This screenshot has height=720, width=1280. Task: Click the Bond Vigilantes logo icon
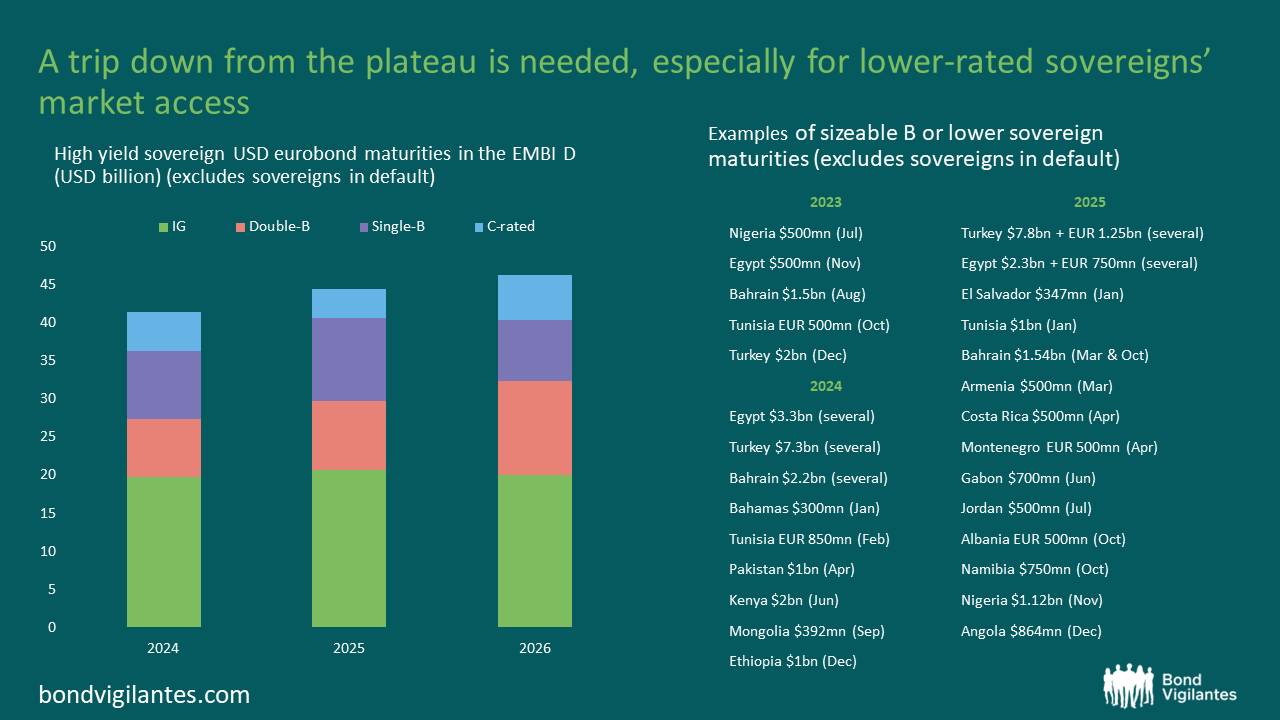[1128, 685]
